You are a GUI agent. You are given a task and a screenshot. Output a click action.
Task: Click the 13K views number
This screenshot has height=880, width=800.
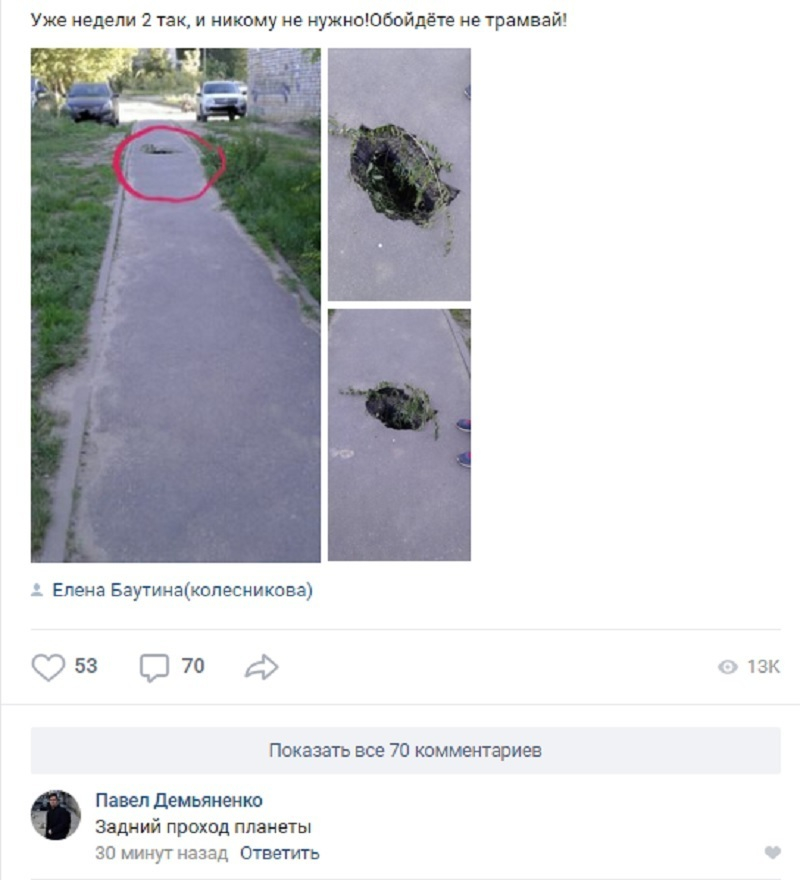coord(763,667)
